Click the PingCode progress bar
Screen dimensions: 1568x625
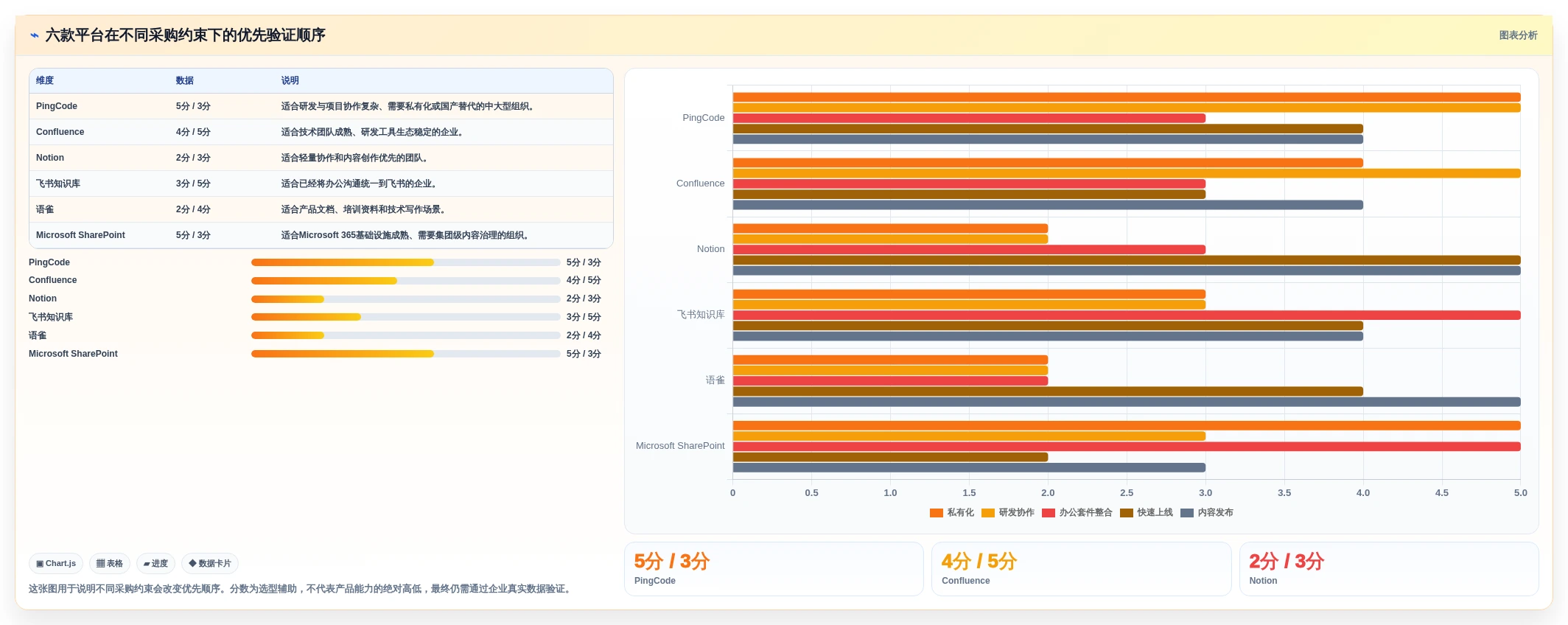pos(405,262)
